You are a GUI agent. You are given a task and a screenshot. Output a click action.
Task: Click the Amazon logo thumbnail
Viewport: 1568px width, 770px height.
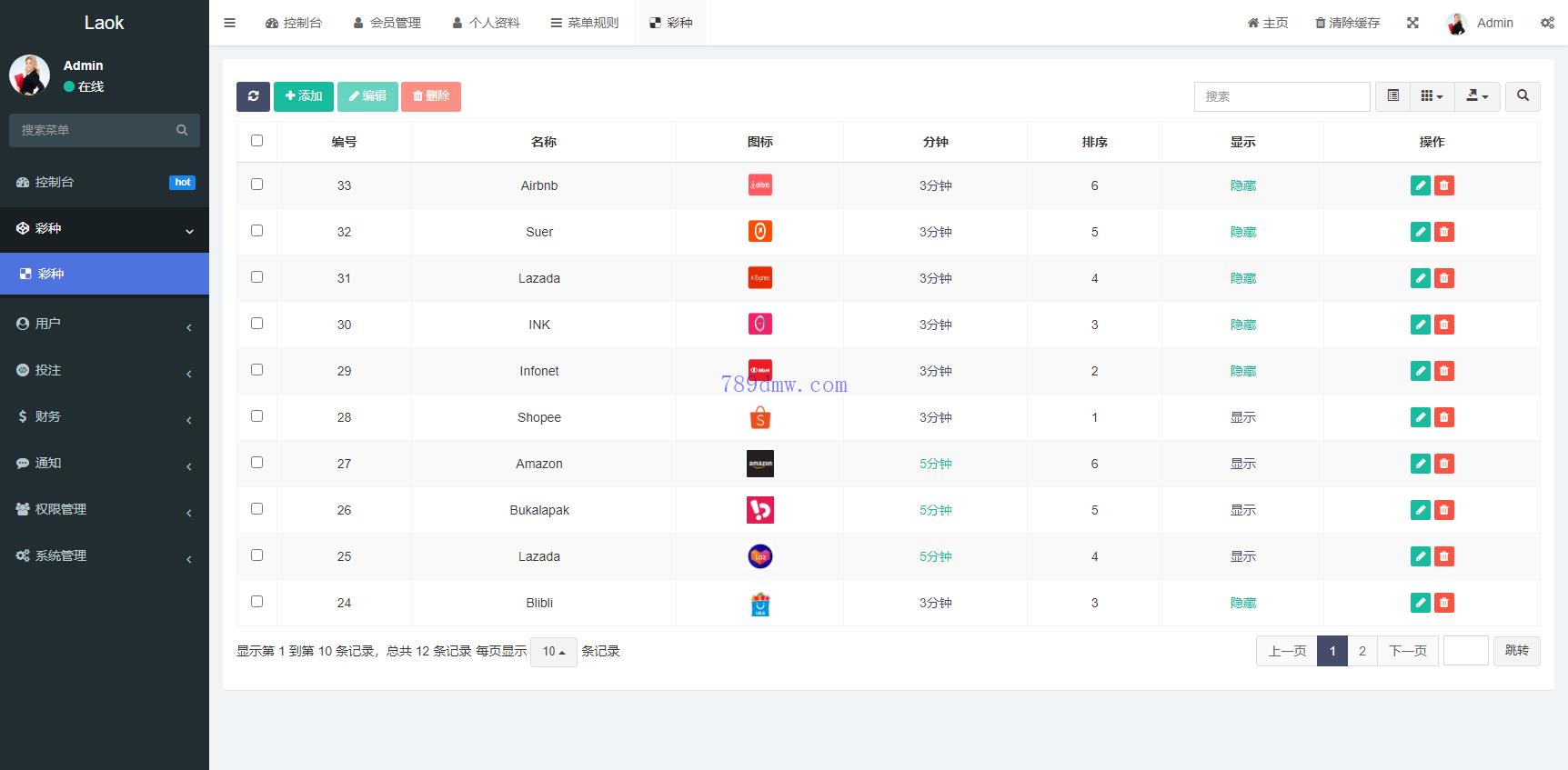click(759, 464)
